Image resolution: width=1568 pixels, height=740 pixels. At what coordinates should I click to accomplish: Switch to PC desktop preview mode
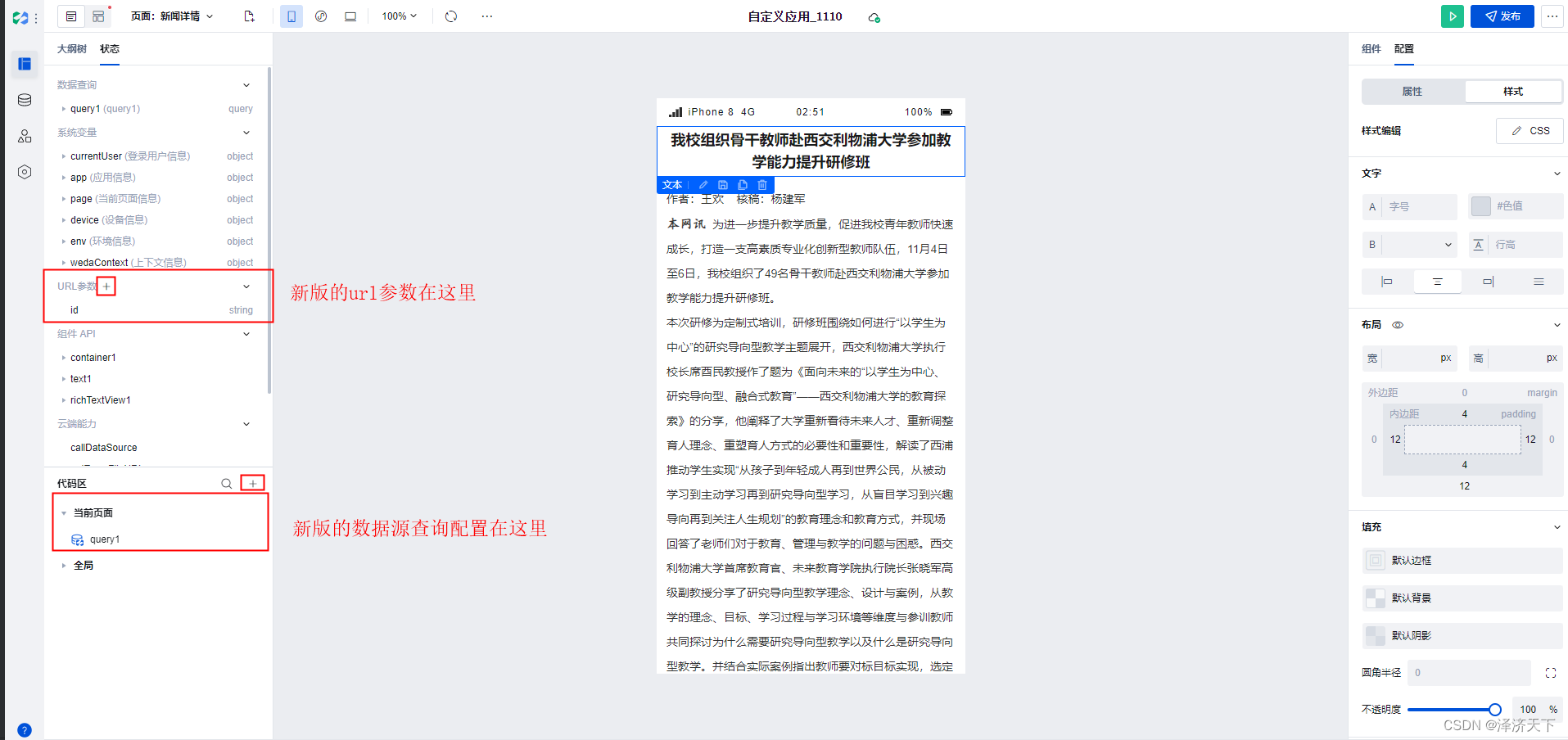coord(350,16)
